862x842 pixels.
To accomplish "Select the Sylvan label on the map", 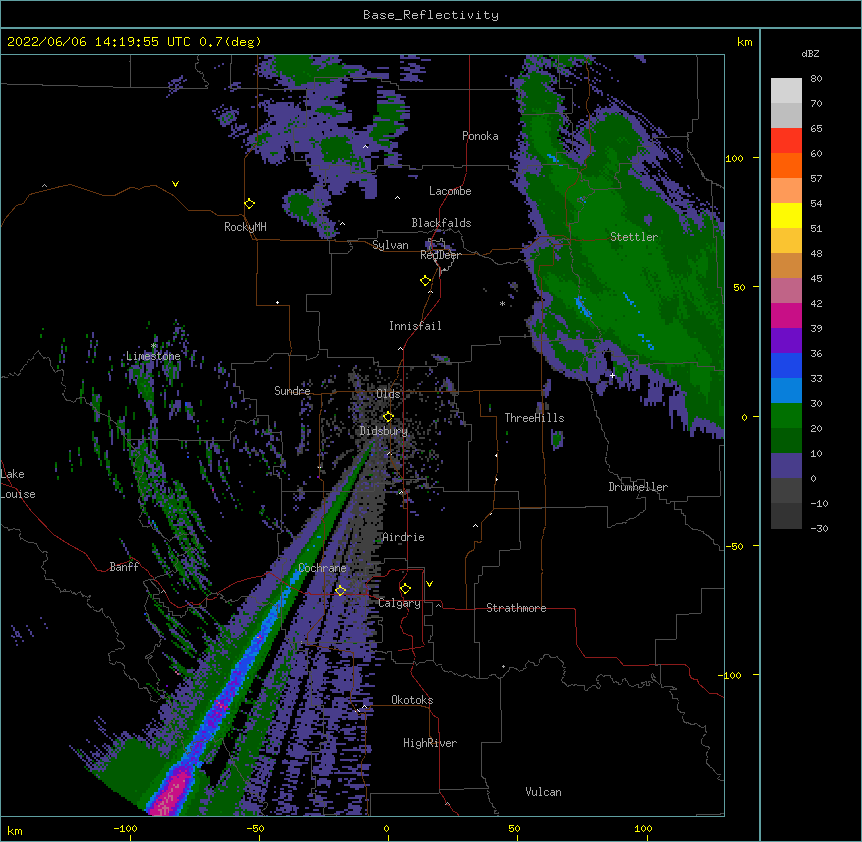I will (390, 245).
